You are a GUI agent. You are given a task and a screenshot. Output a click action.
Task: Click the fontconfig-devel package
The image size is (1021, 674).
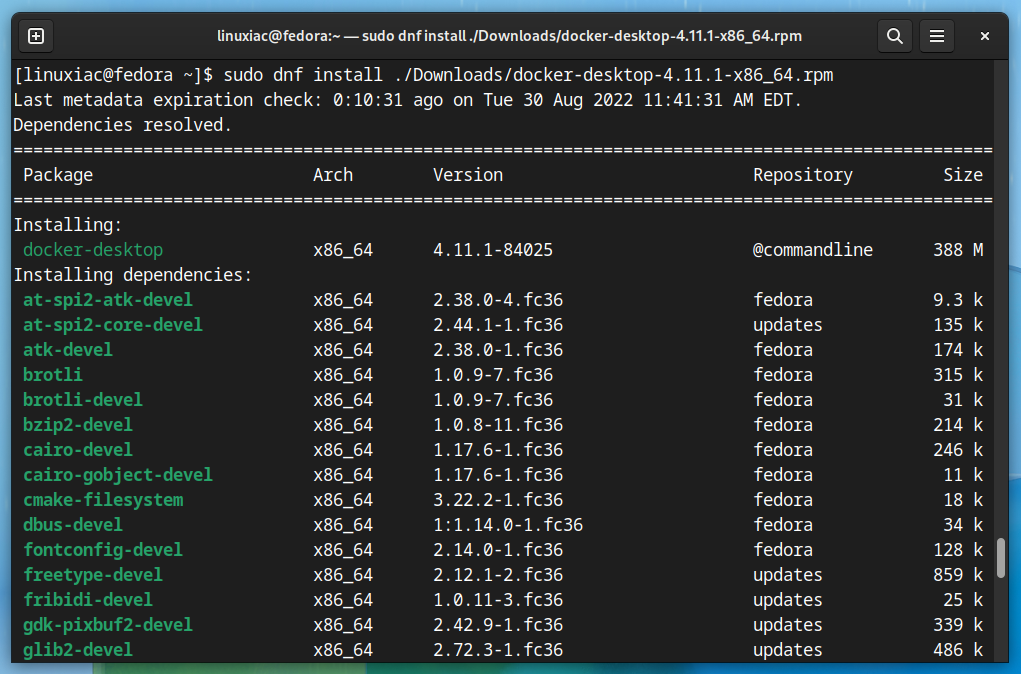click(x=103, y=550)
